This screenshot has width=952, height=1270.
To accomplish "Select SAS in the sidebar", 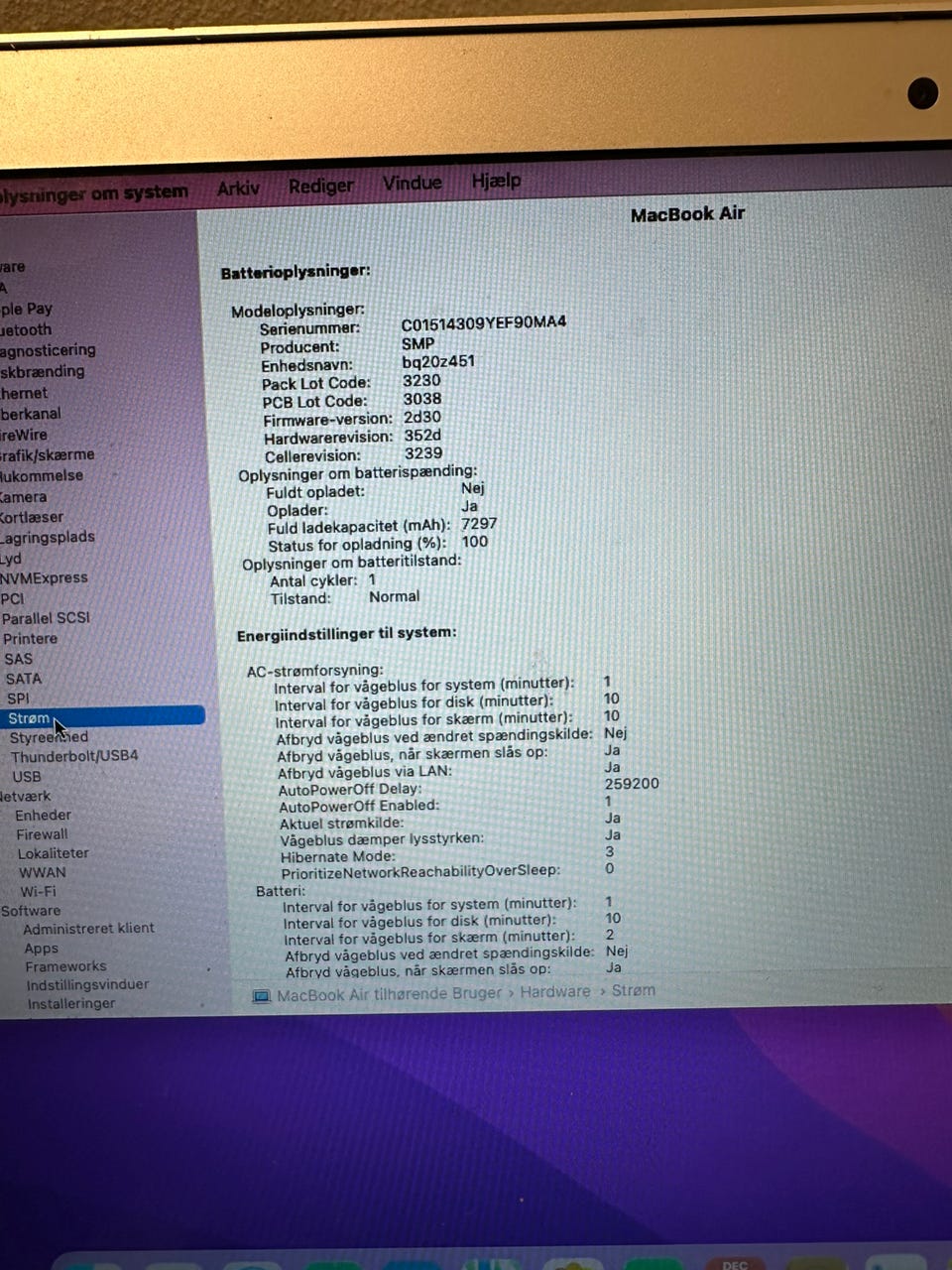I will (x=18, y=659).
